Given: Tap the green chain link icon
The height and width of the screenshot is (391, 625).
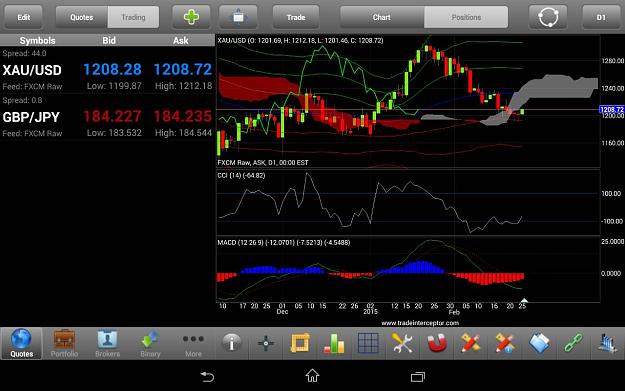Looking at the screenshot, I should pyautogui.click(x=573, y=343).
